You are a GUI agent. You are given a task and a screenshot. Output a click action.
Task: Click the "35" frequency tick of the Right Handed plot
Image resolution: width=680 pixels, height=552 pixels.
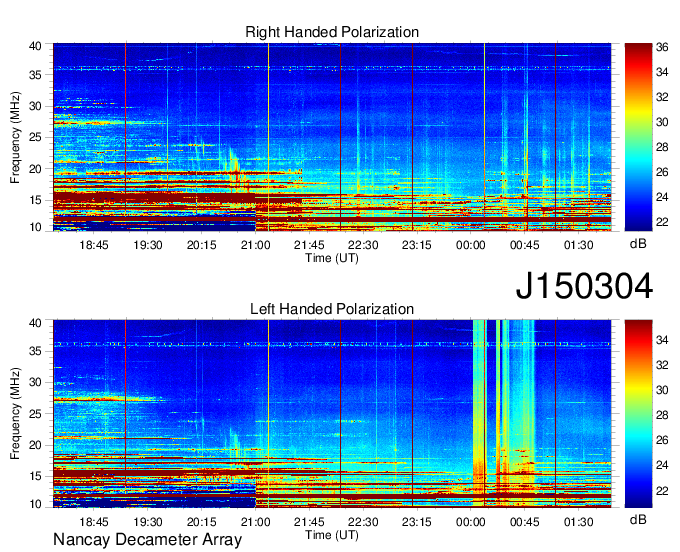click(35, 75)
